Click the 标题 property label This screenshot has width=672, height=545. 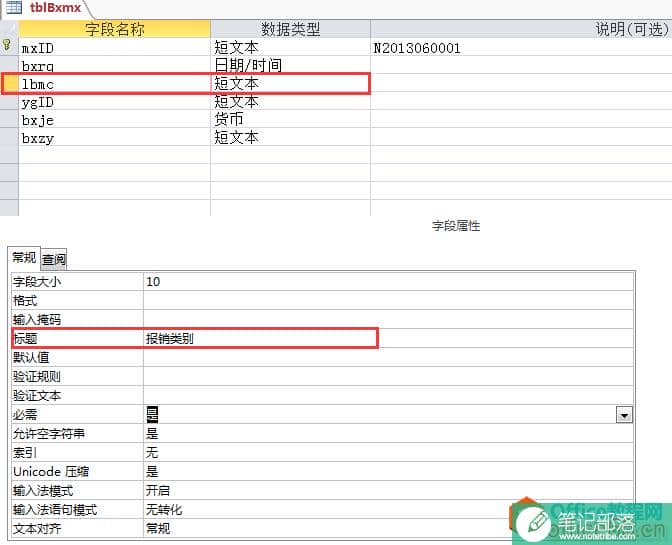(x=25, y=338)
